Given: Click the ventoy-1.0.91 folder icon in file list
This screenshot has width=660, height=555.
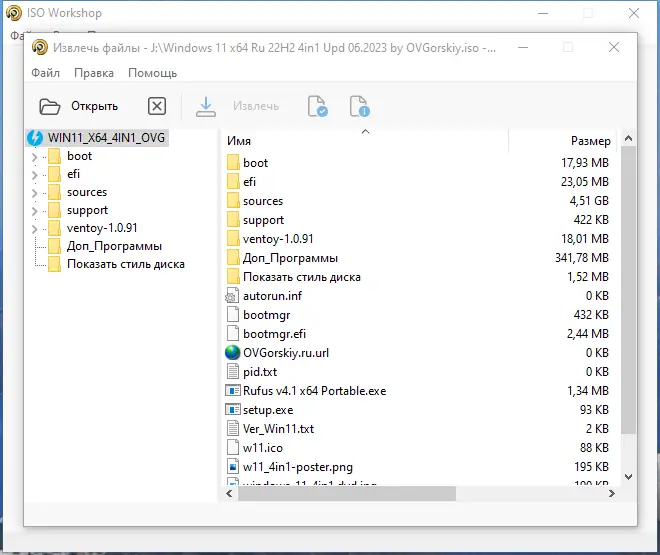Looking at the screenshot, I should tap(233, 239).
